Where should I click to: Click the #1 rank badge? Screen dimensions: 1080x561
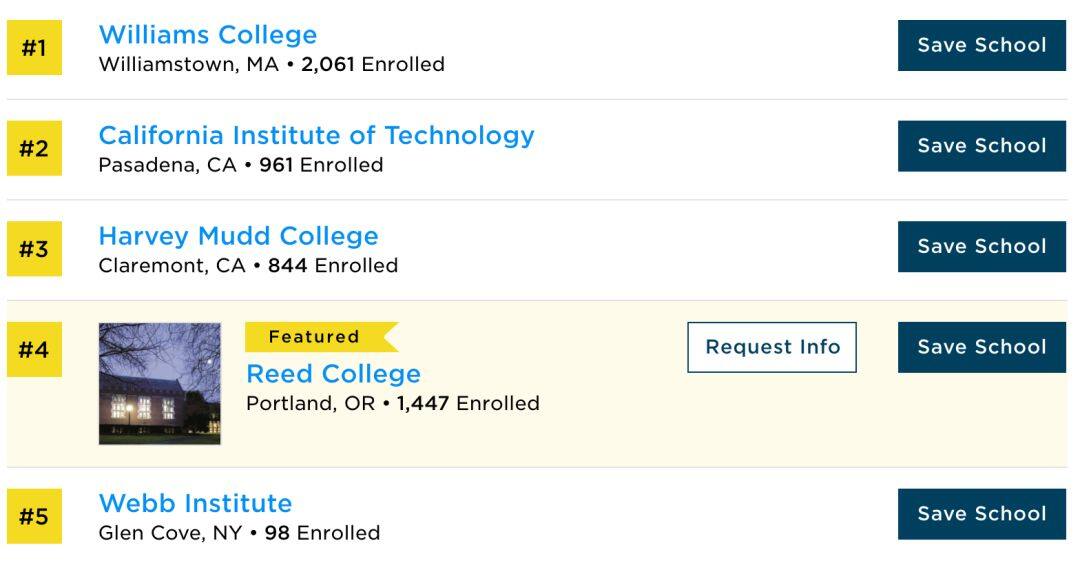34,48
